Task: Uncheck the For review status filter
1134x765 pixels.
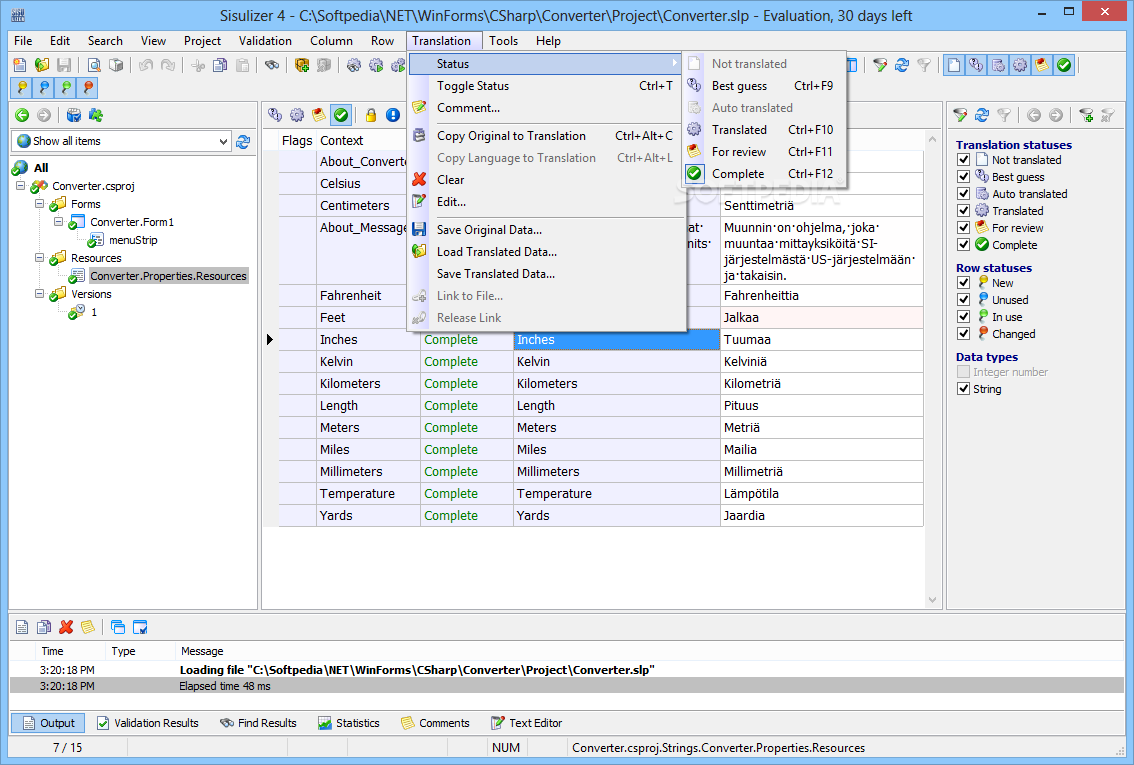Action: point(963,228)
